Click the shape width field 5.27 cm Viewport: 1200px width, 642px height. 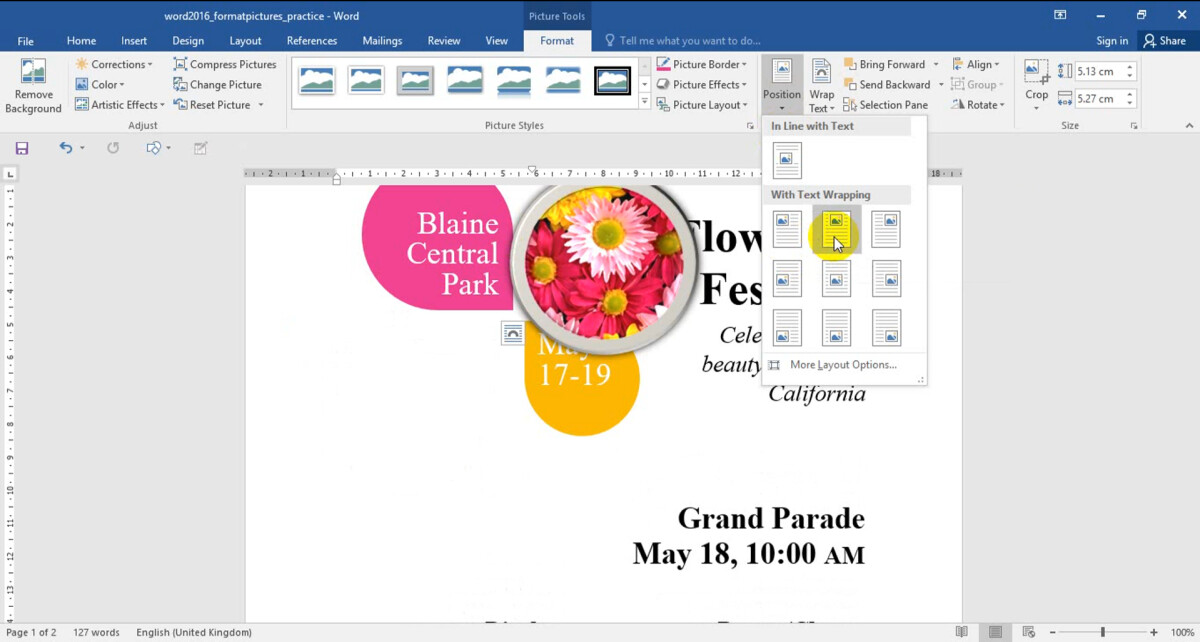pos(1098,98)
